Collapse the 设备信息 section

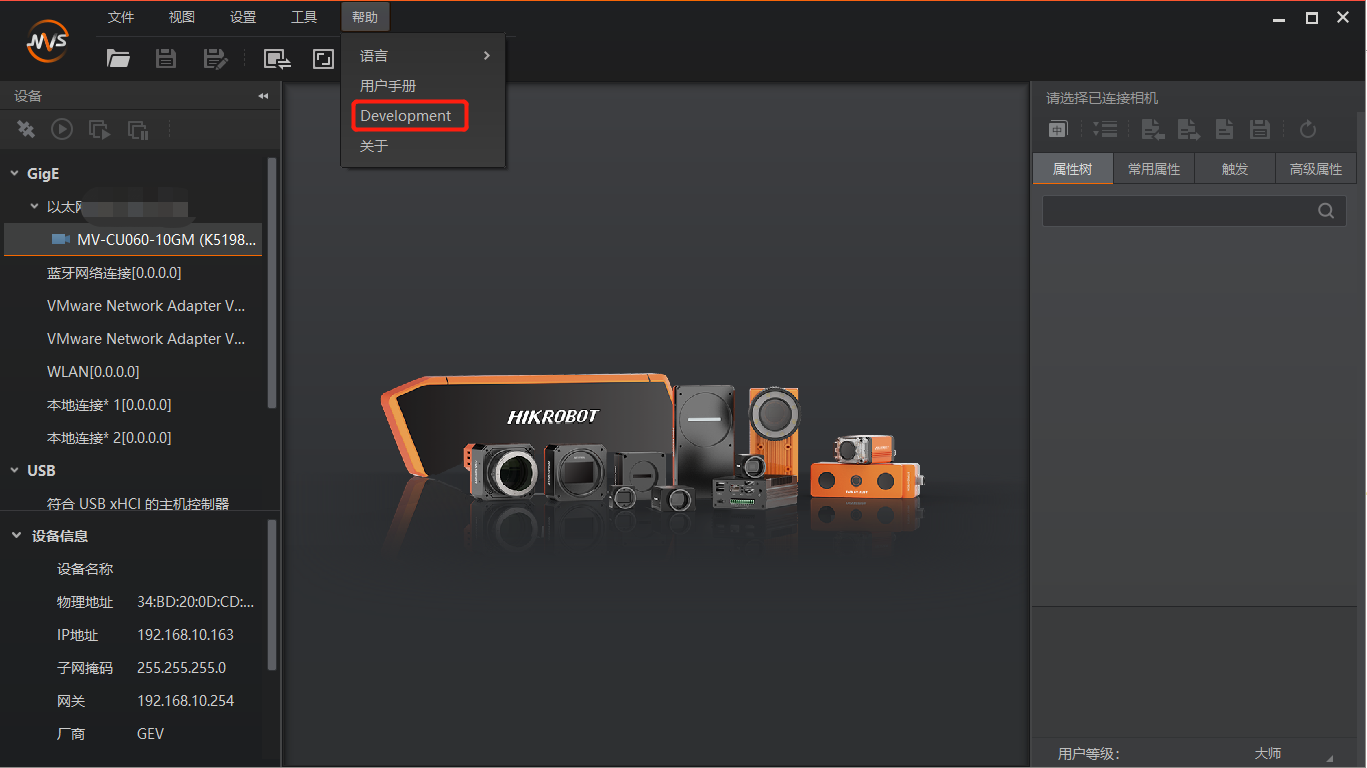point(16,536)
